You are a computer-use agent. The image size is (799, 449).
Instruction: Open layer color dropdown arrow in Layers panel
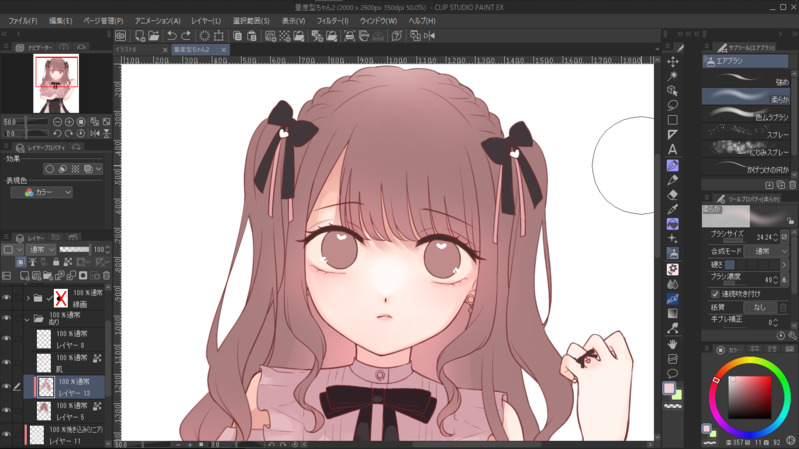[19, 249]
